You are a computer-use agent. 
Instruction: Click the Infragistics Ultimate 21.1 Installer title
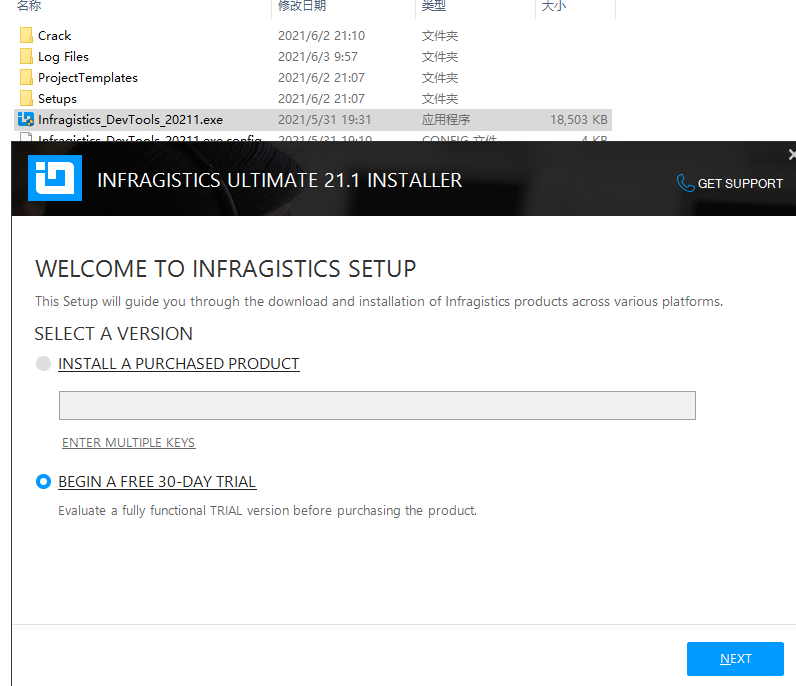point(280,180)
